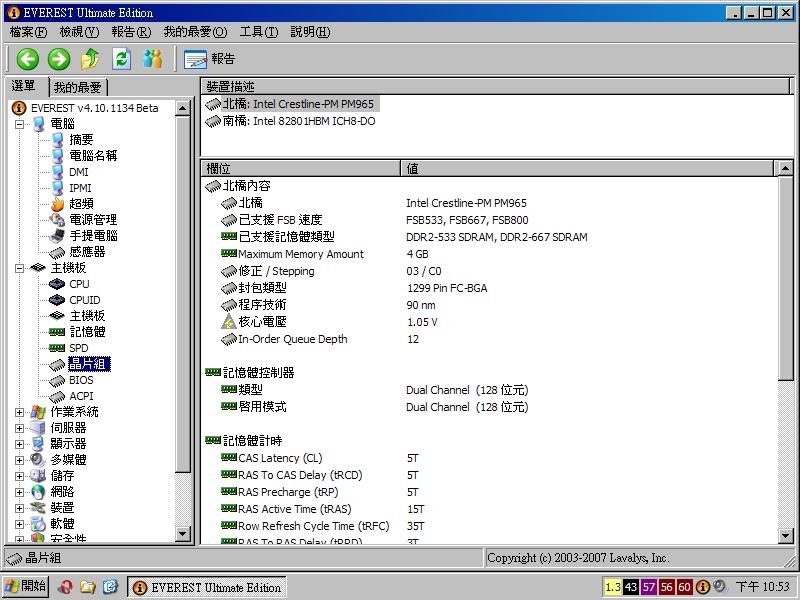The width and height of the screenshot is (800, 600).
Task: Select the 摘要 item in the tree
Action: [81, 140]
